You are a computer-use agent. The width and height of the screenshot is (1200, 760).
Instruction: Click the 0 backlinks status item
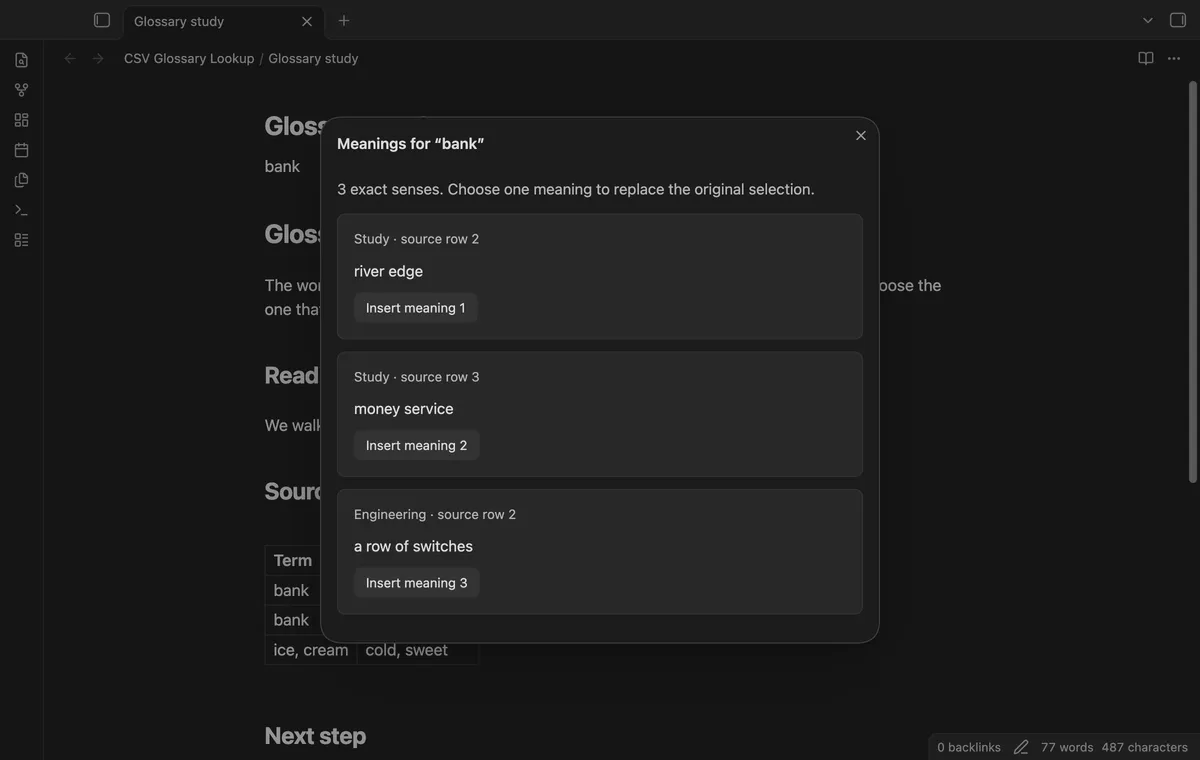[969, 747]
